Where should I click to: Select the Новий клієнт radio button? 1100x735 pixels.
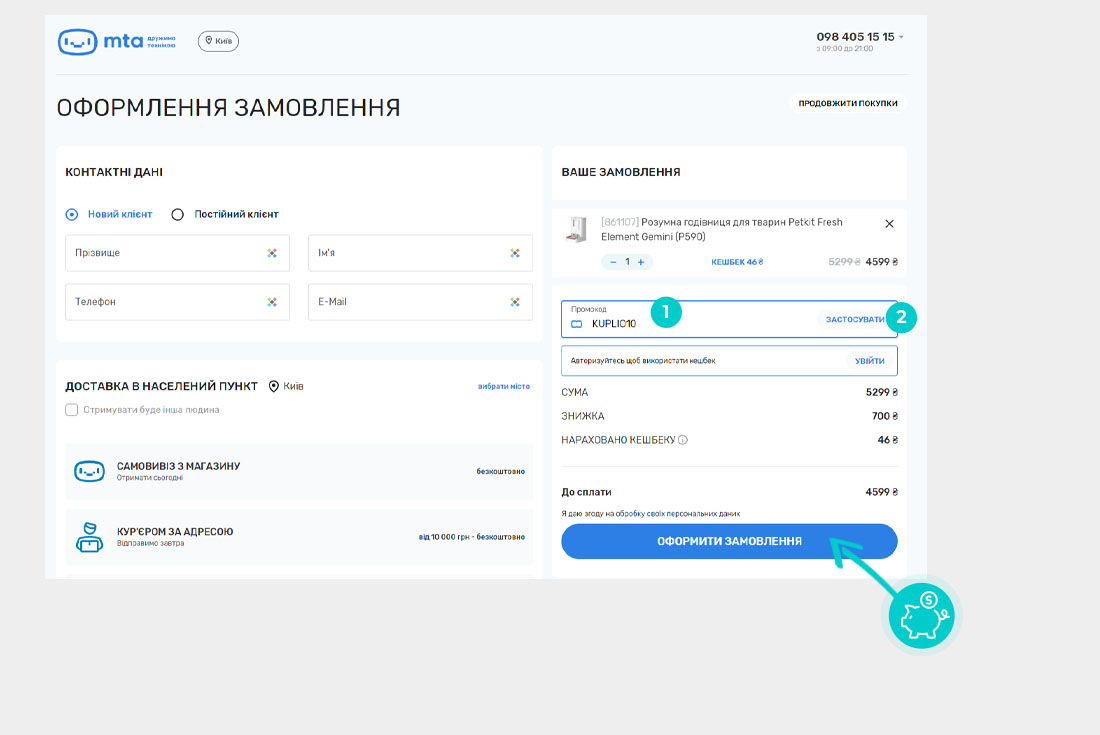click(71, 214)
